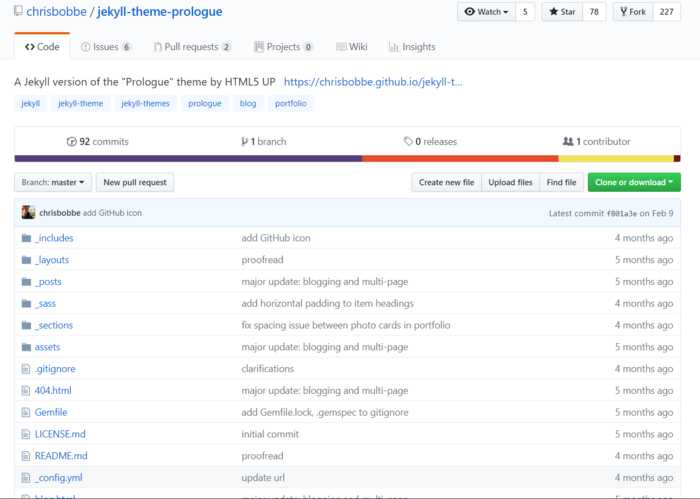Open the chrisbobbe.github.io website link
700x499 pixels.
373,82
